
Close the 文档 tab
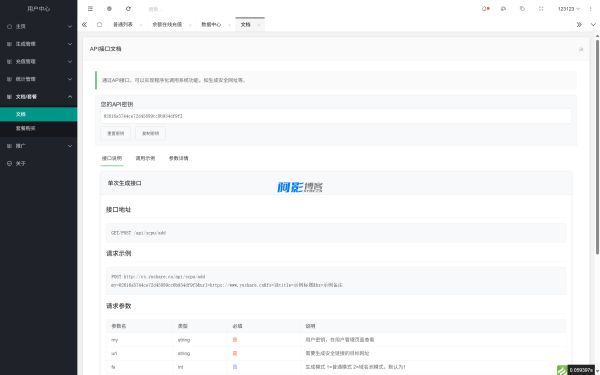click(259, 25)
